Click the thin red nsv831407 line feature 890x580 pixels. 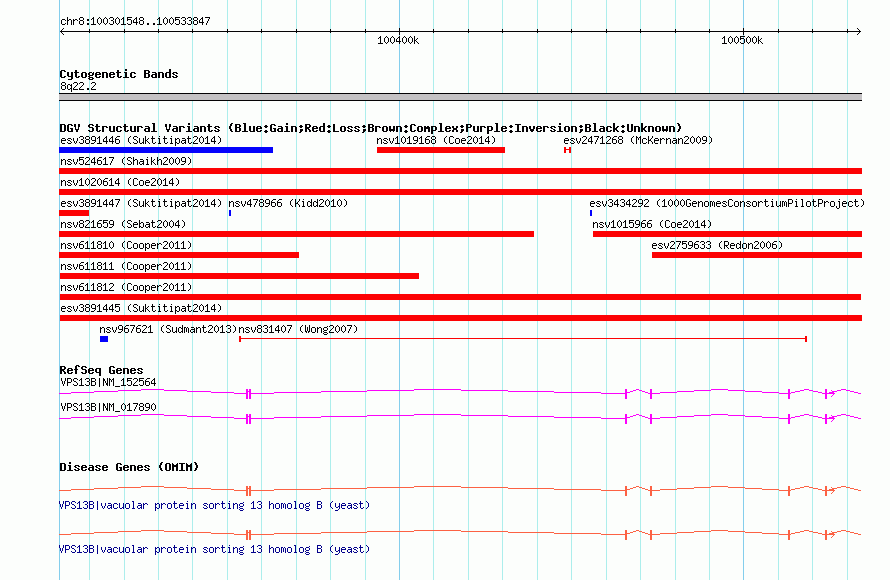(523, 339)
